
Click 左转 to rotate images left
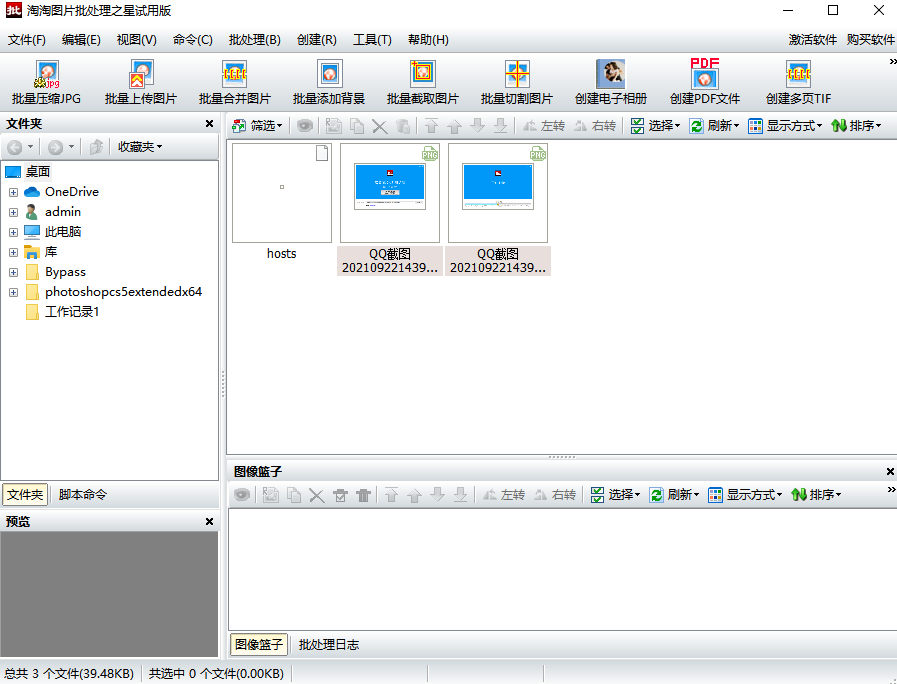pyautogui.click(x=547, y=124)
